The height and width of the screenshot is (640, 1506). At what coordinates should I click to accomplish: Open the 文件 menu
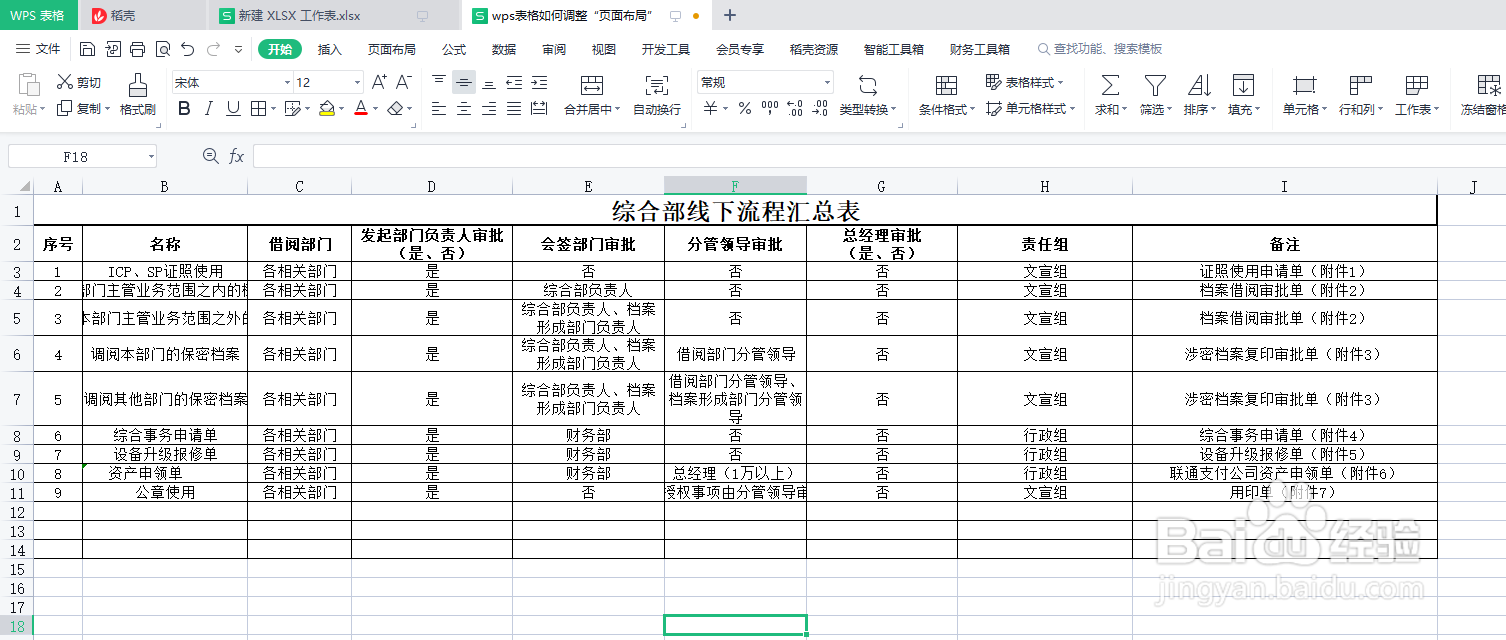click(x=38, y=49)
